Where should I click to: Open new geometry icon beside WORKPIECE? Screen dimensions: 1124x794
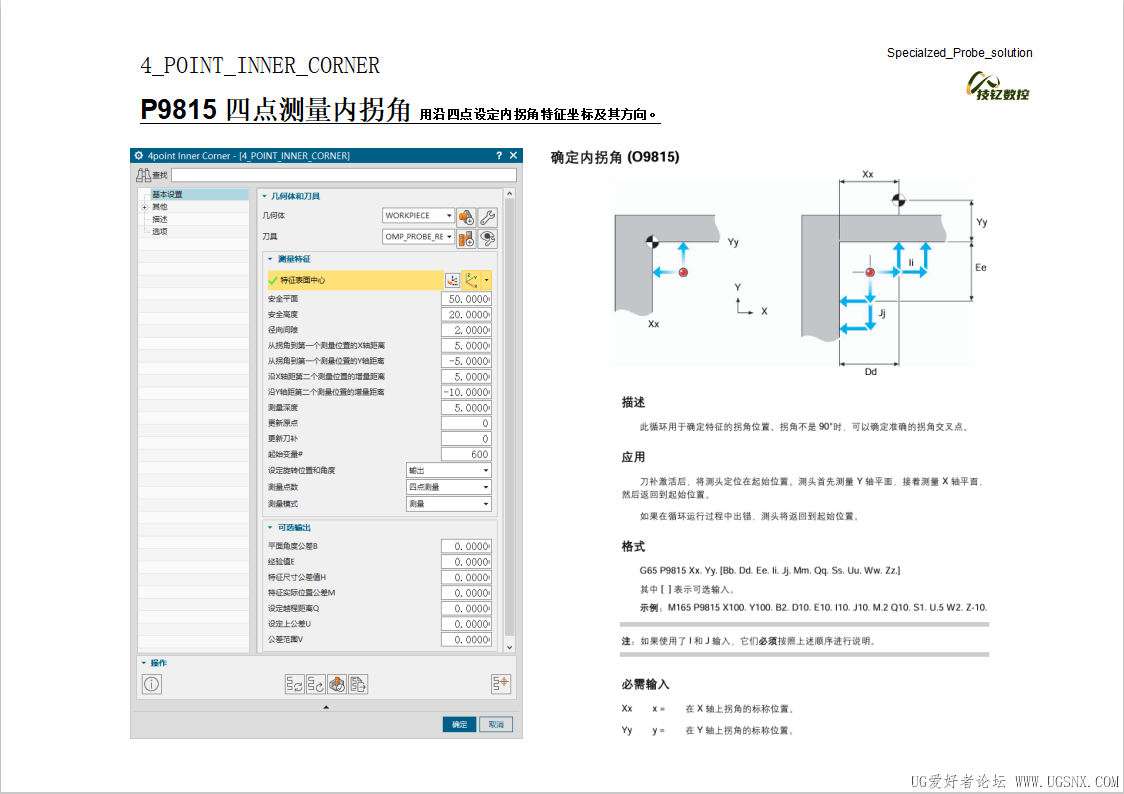pyautogui.click(x=467, y=216)
